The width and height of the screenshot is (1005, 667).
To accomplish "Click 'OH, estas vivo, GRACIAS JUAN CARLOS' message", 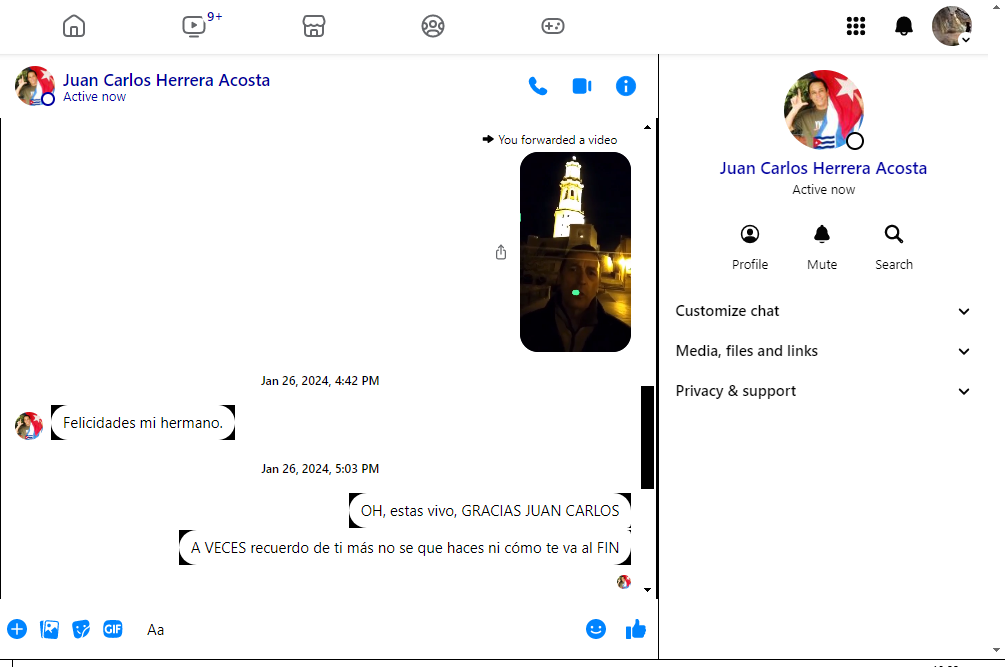I will (x=490, y=511).
